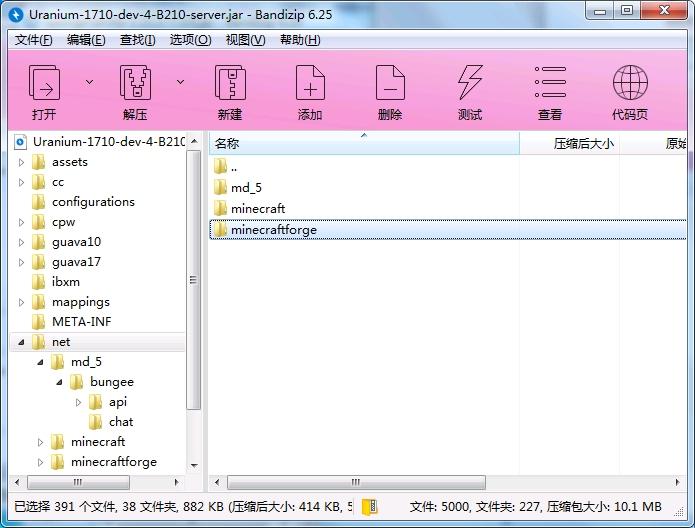Click the parent folder '..' entry in list
Screen dimensions: 695x528
(x=234, y=168)
